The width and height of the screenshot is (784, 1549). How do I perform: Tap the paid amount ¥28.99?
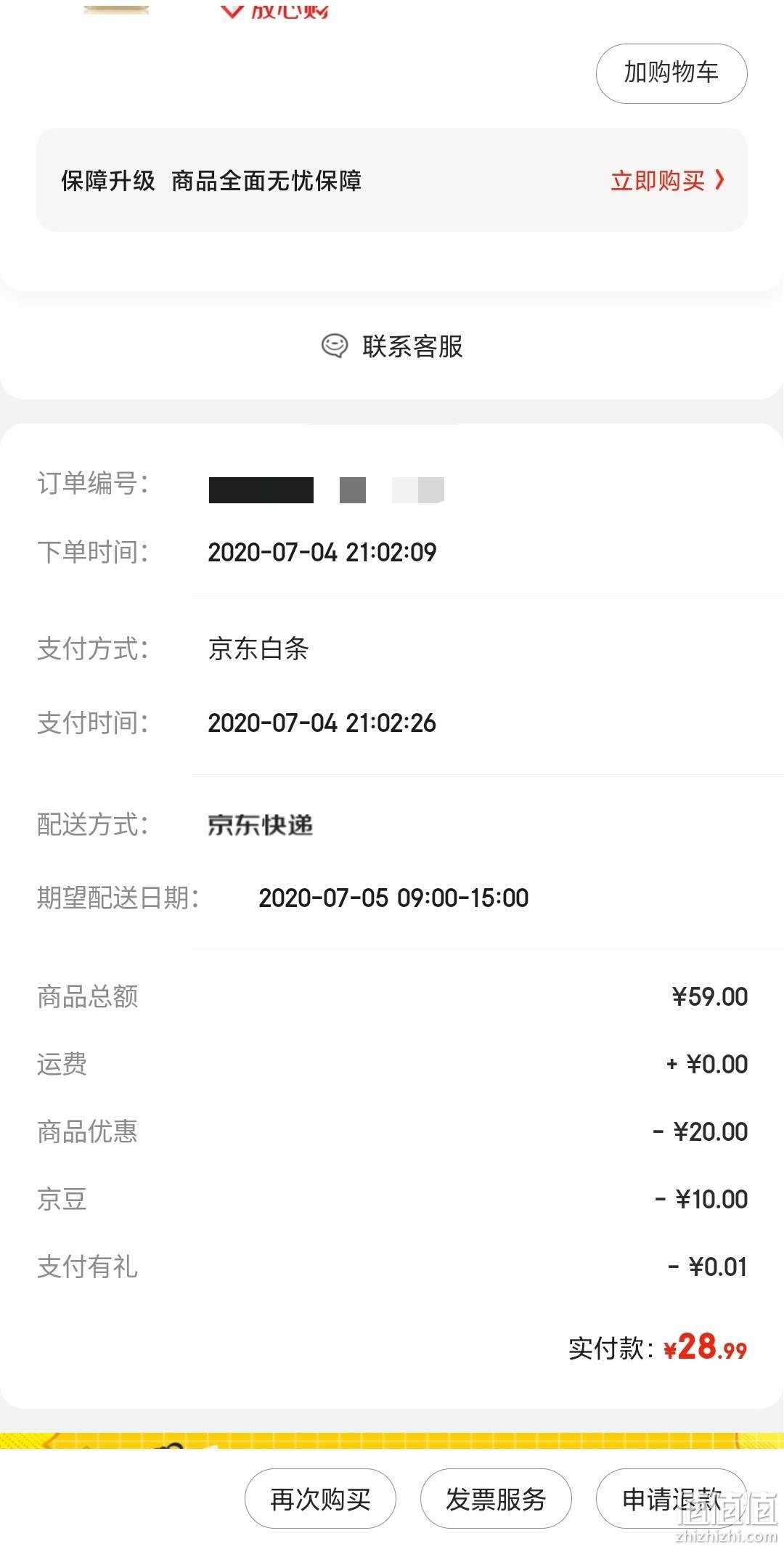[706, 1347]
